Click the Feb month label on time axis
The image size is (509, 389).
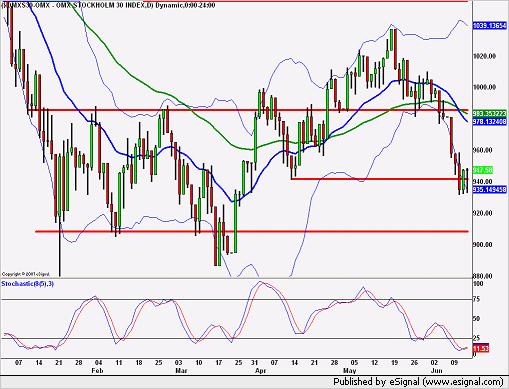pyautogui.click(x=97, y=371)
